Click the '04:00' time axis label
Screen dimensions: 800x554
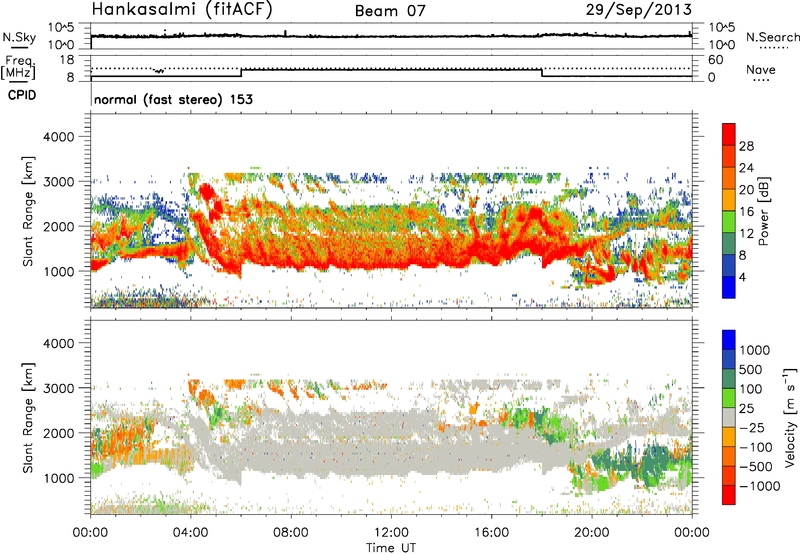pyautogui.click(x=191, y=533)
